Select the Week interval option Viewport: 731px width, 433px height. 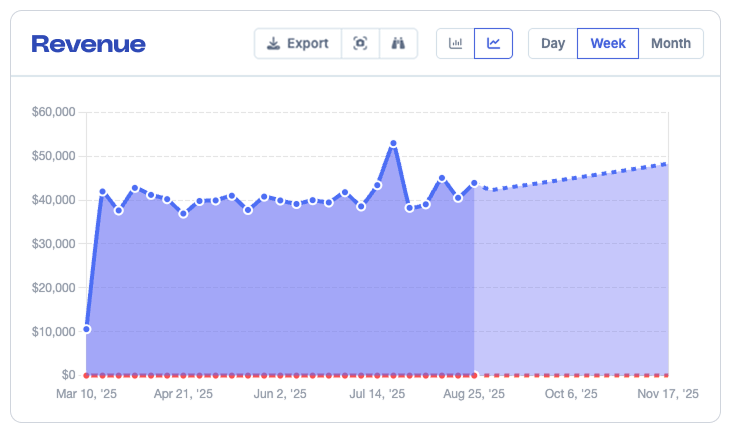pyautogui.click(x=608, y=44)
